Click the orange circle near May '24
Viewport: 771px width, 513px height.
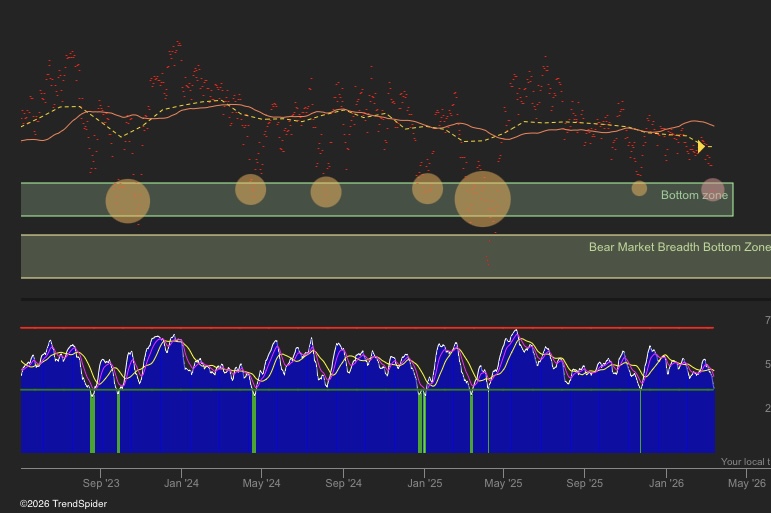(x=250, y=189)
